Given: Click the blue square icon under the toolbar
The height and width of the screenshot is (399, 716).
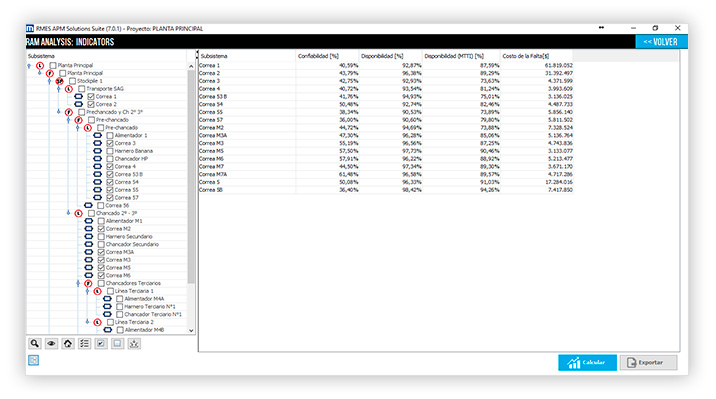Looking at the screenshot, I should [x=33, y=360].
